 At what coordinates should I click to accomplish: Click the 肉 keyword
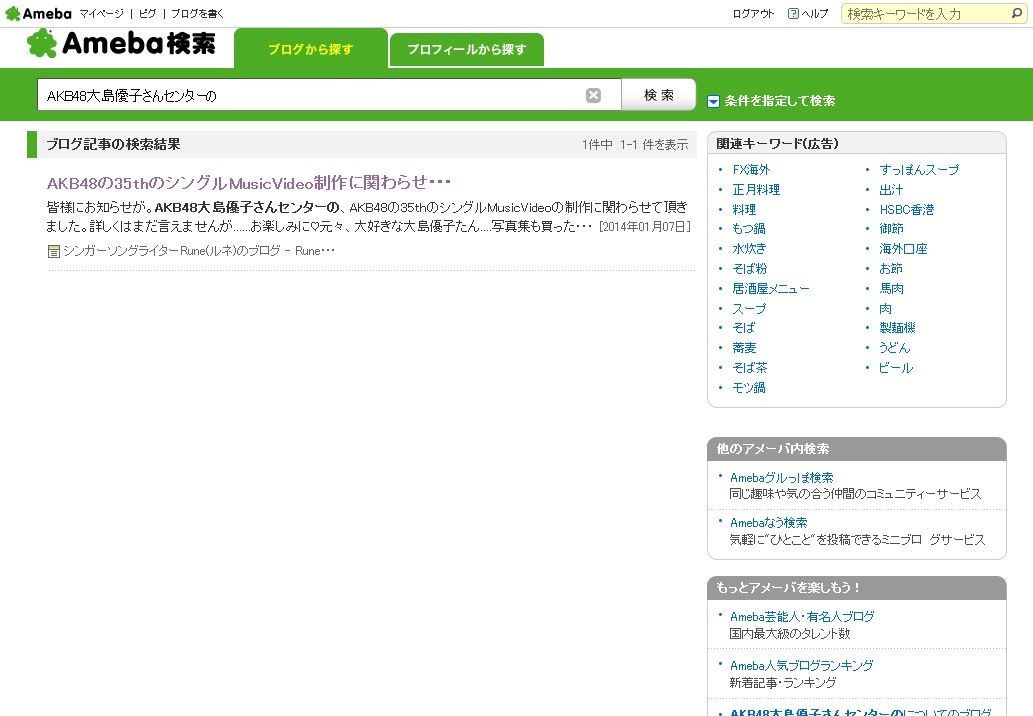pyautogui.click(x=886, y=308)
